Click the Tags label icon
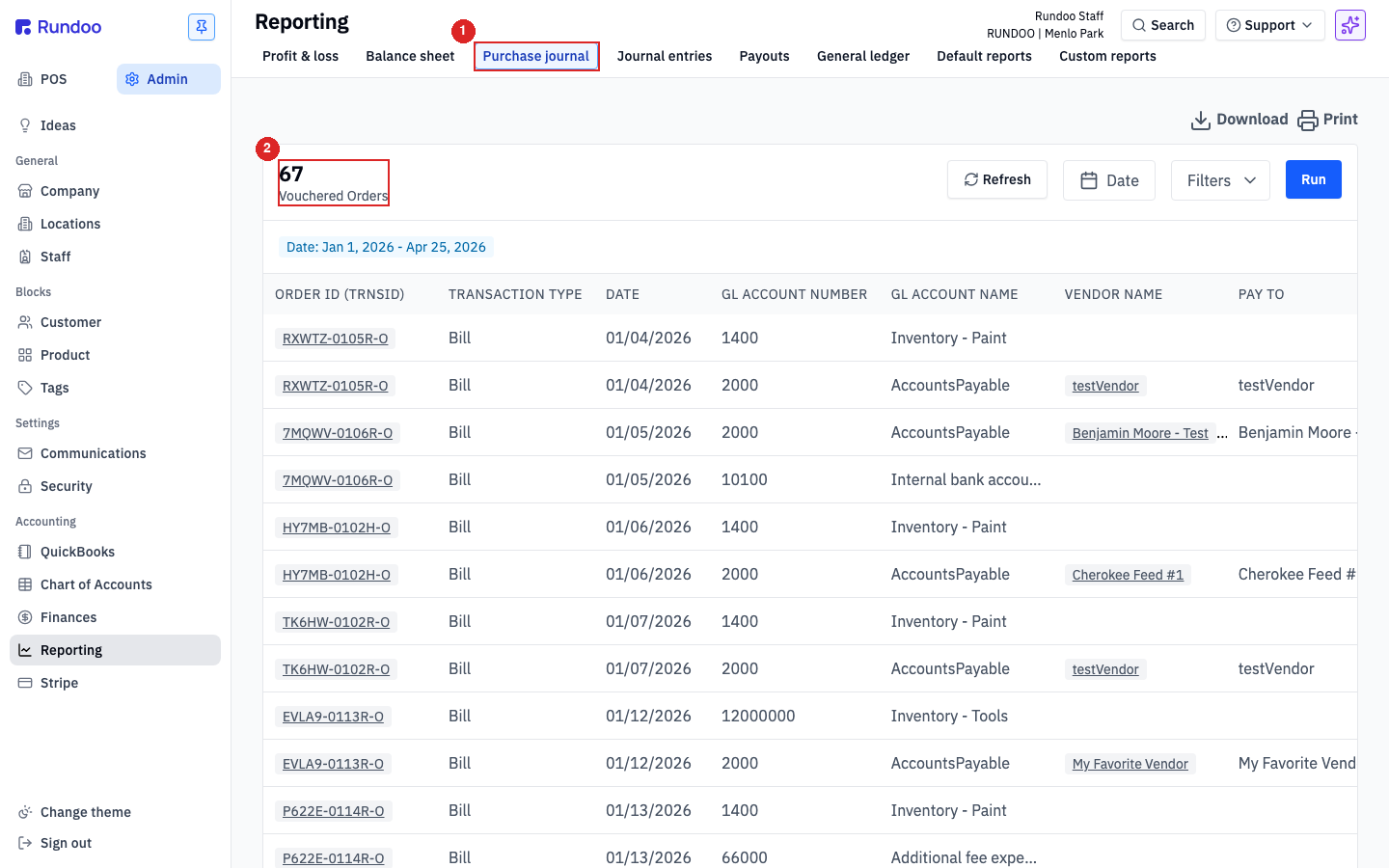The height and width of the screenshot is (868, 1389). point(25,388)
